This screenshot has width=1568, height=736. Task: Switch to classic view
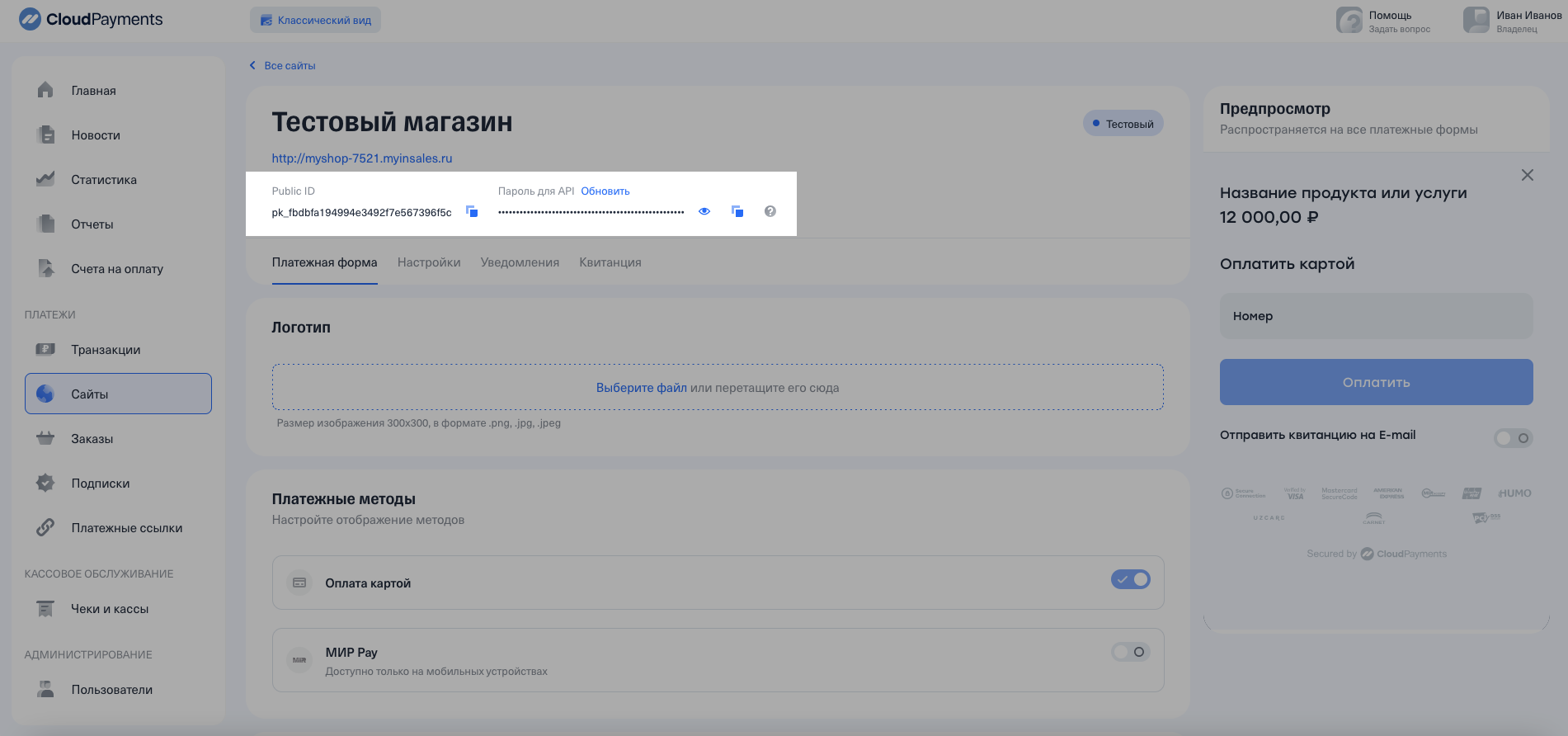coord(315,21)
